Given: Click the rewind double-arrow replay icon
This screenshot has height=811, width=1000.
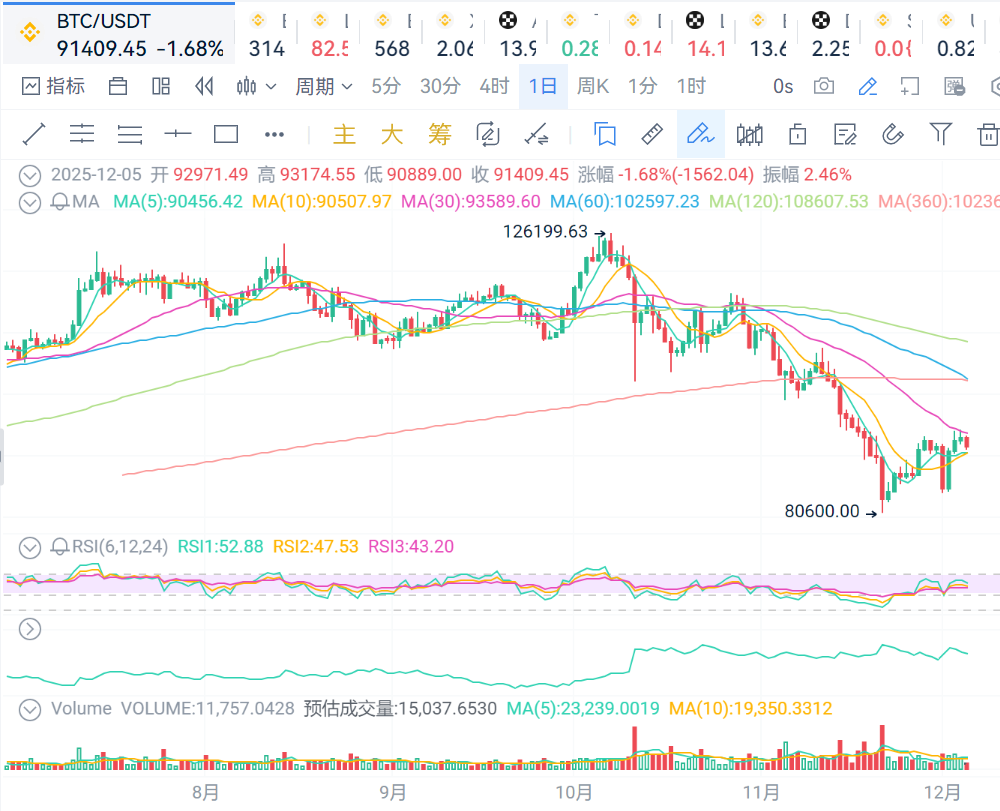Looking at the screenshot, I should pos(205,87).
